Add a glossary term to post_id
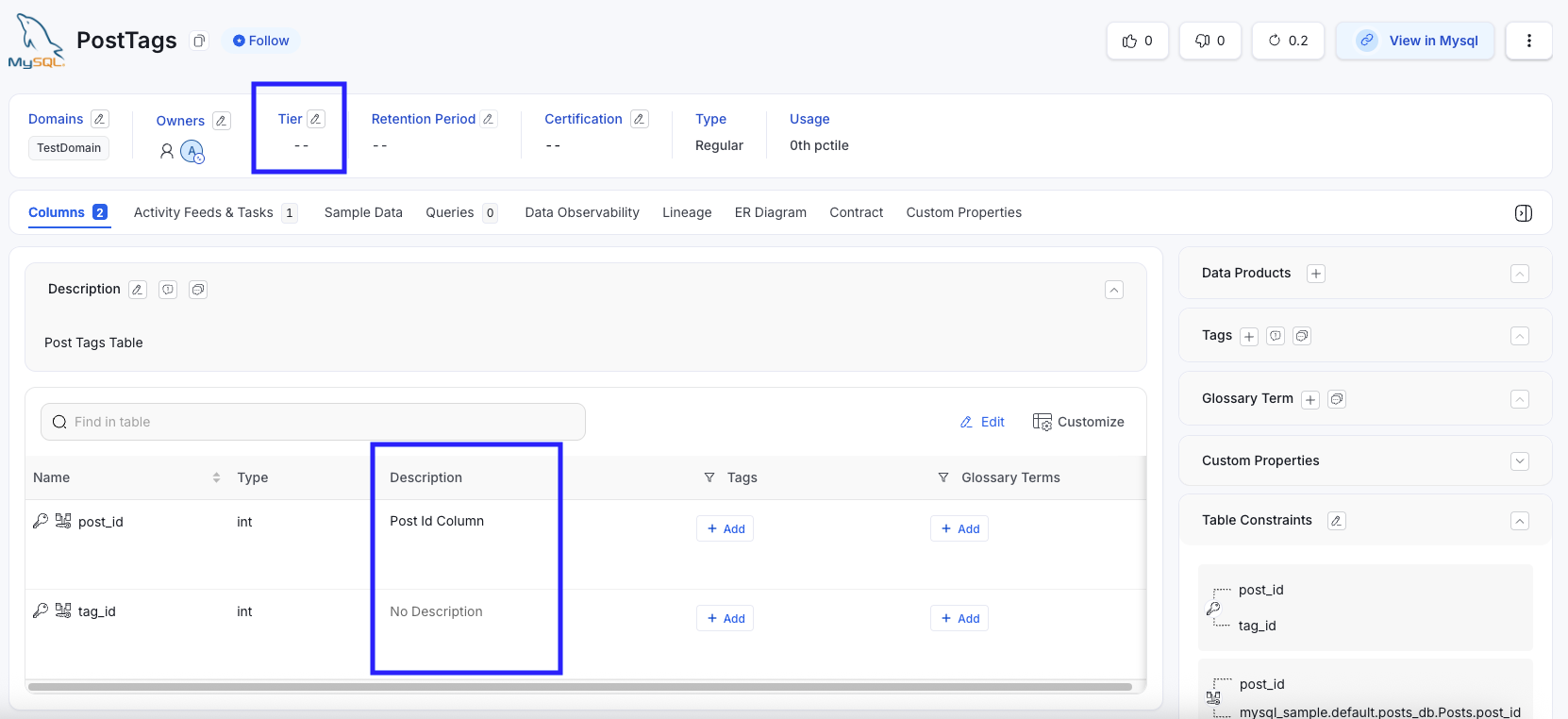The height and width of the screenshot is (719, 1568). [x=959, y=528]
